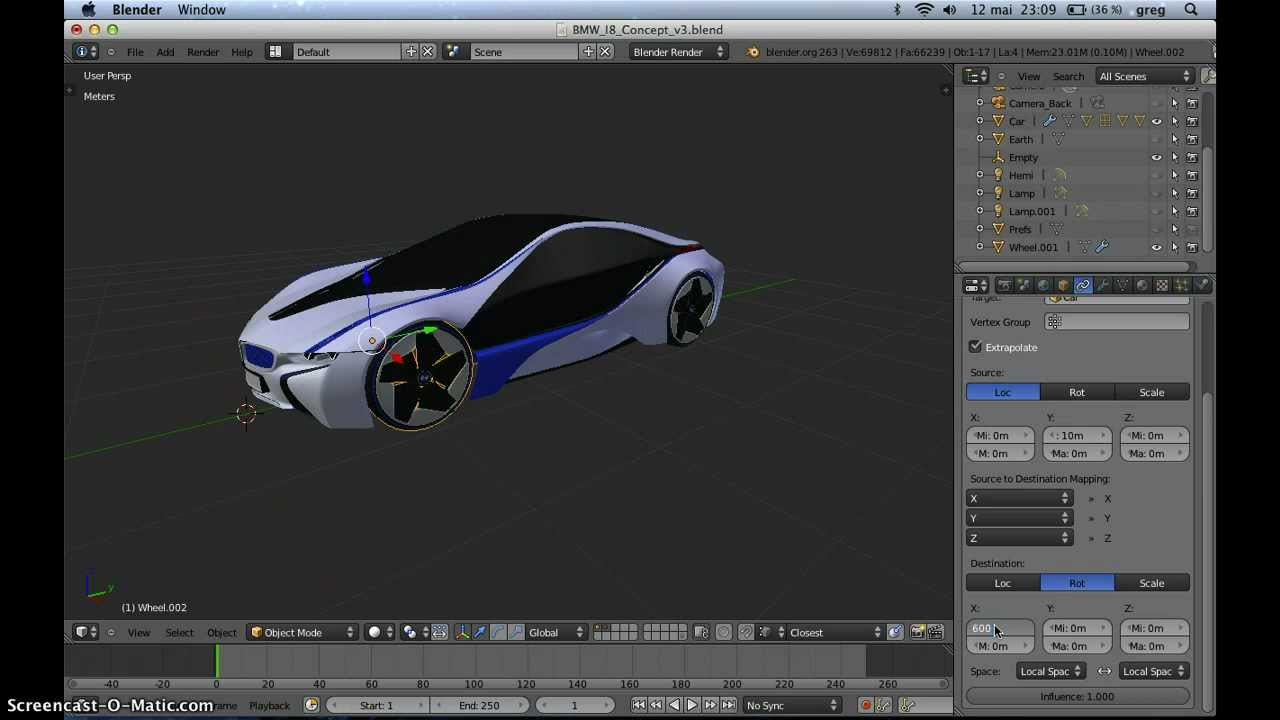Click the wrench modifier icon on Wheel.001 row
This screenshot has height=720, width=1280.
[x=1102, y=247]
